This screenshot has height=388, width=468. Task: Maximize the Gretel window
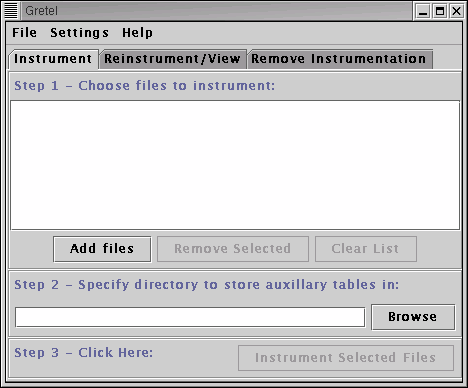[440, 12]
